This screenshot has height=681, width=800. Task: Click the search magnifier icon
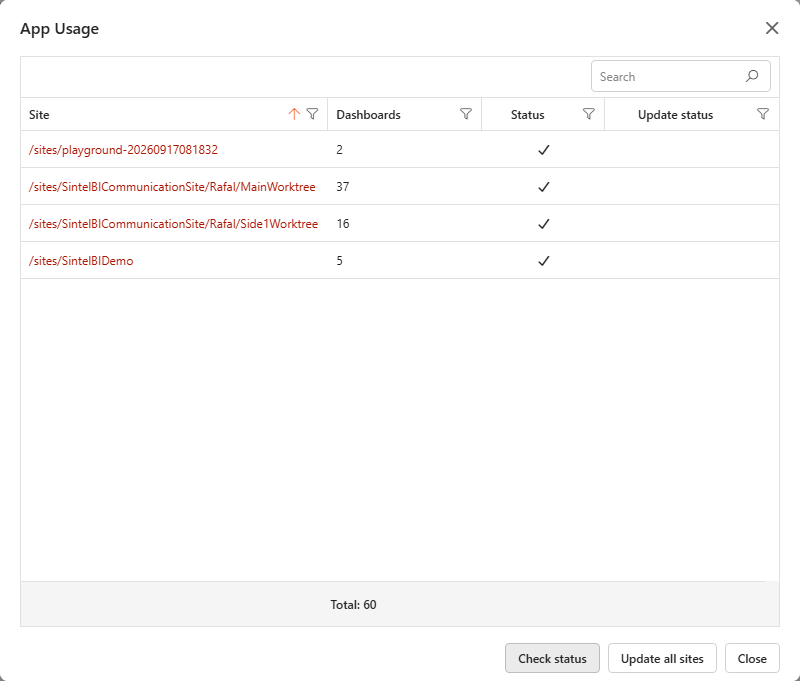coord(752,77)
